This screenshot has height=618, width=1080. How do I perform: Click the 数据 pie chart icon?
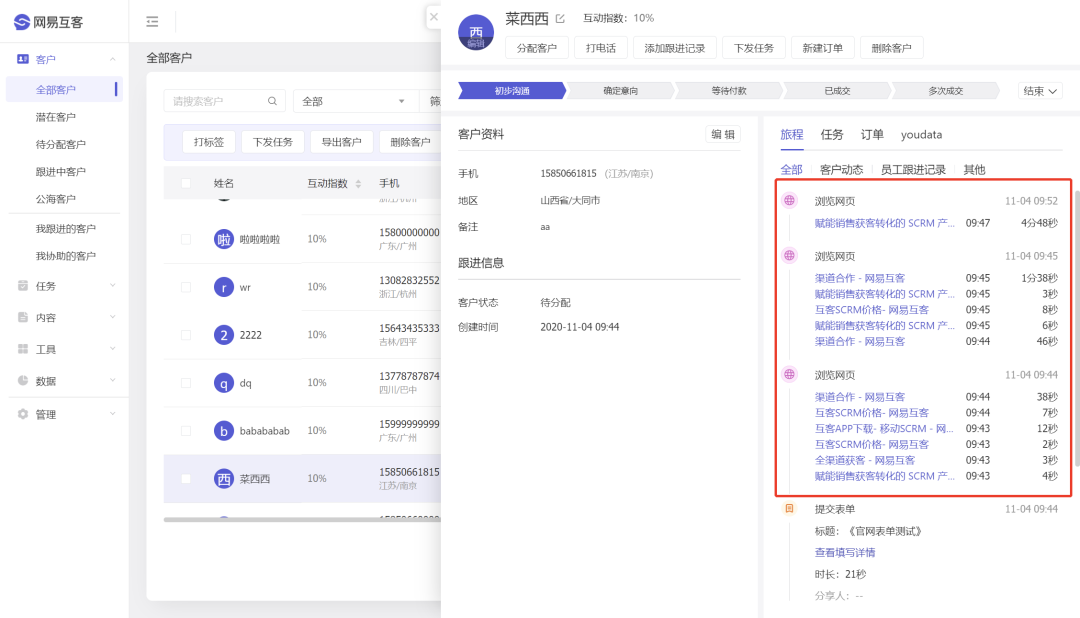(23, 380)
